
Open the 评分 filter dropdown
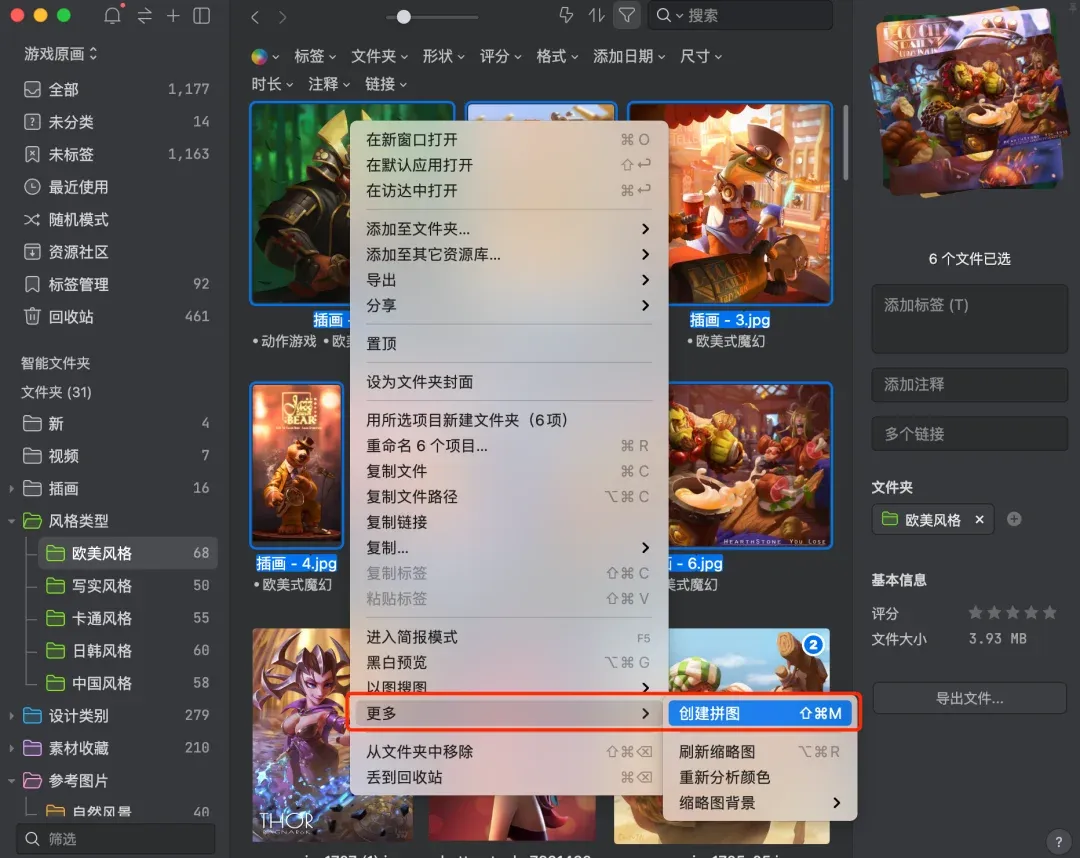500,56
